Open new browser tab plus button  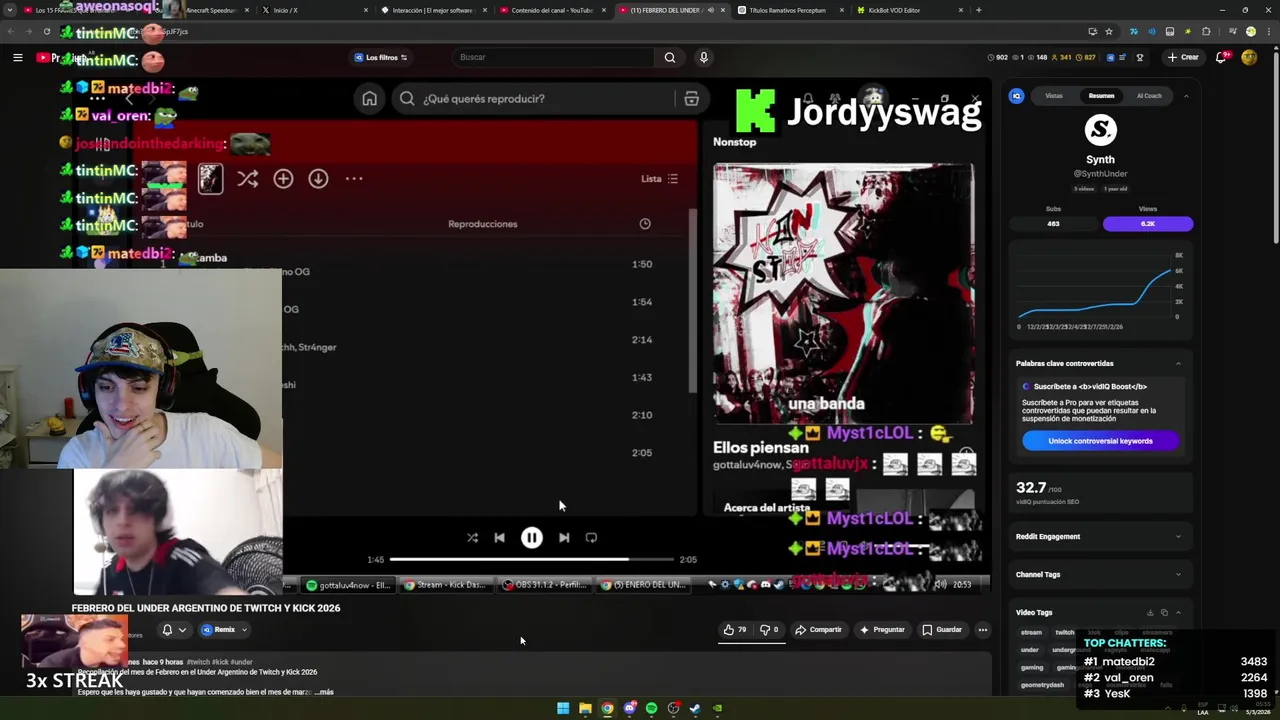(978, 10)
